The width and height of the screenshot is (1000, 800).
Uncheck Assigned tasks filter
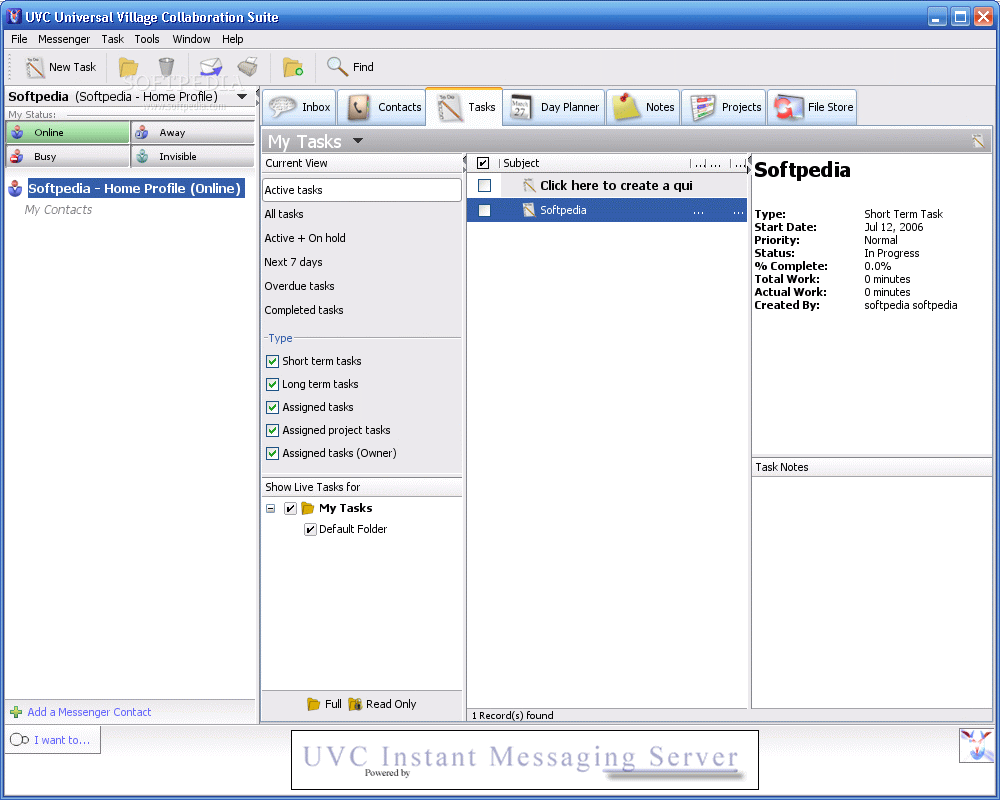pos(272,407)
